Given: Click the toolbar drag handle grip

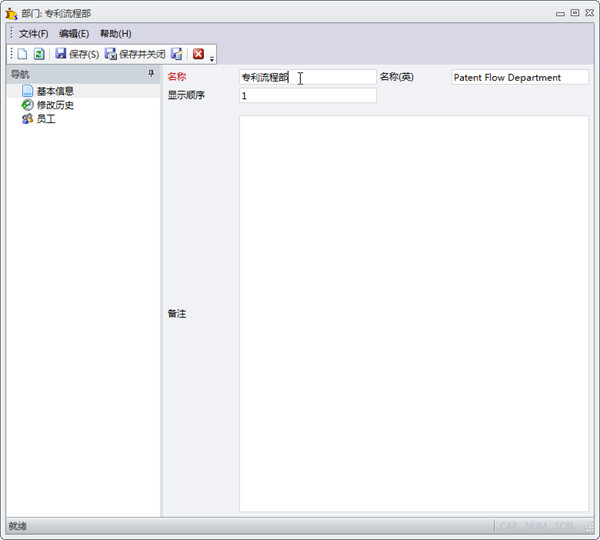Looking at the screenshot, I should 11,54.
